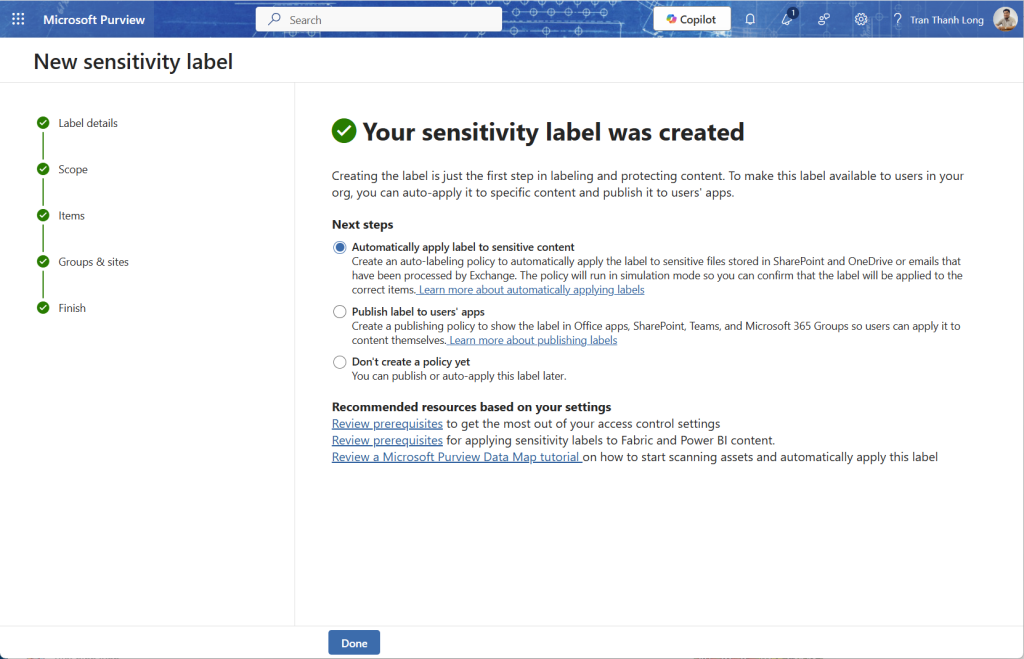Open Learn more about automatically applying labels
Image resolution: width=1024 pixels, height=659 pixels.
point(531,290)
